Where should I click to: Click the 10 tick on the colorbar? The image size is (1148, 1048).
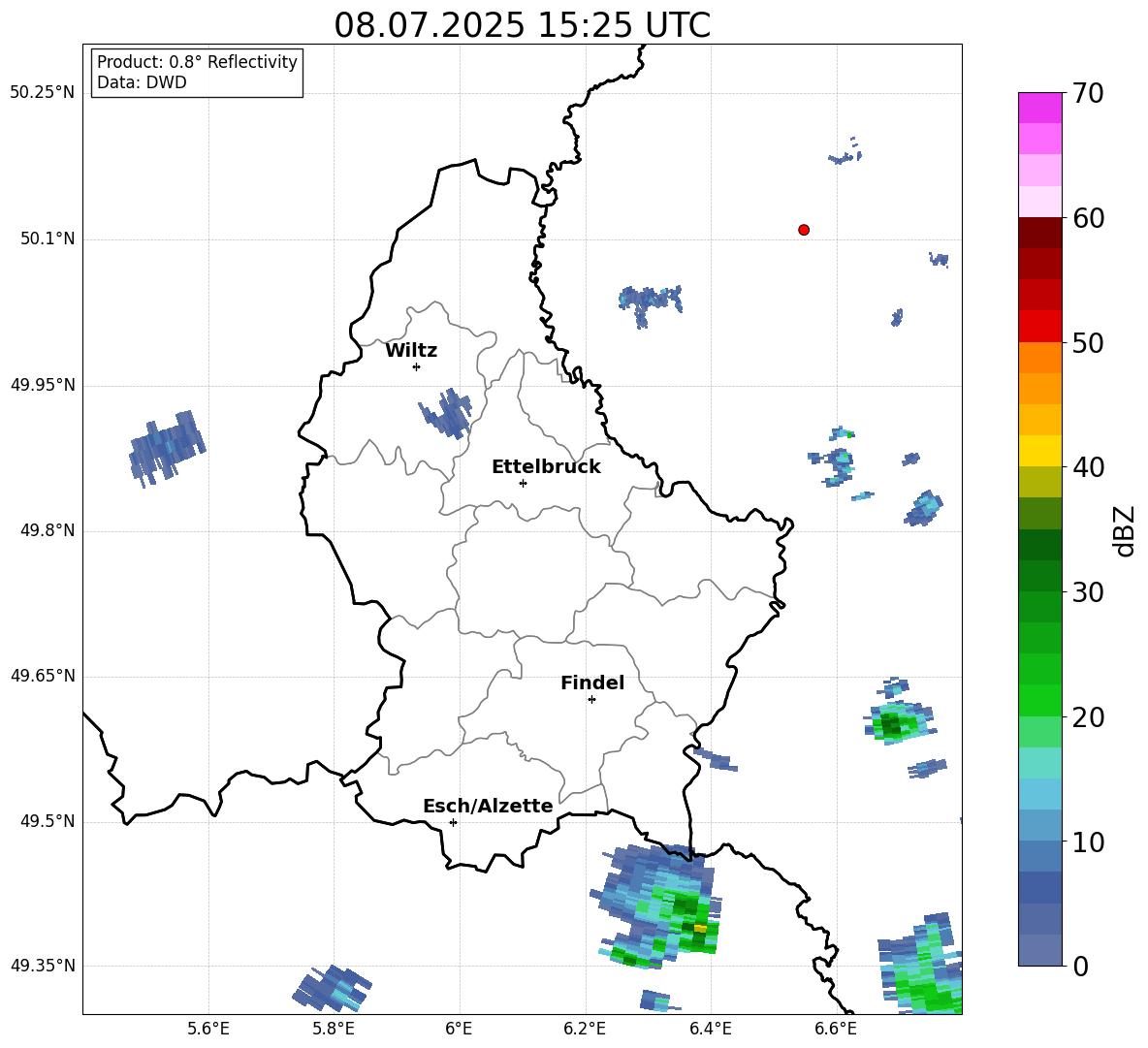click(1088, 842)
